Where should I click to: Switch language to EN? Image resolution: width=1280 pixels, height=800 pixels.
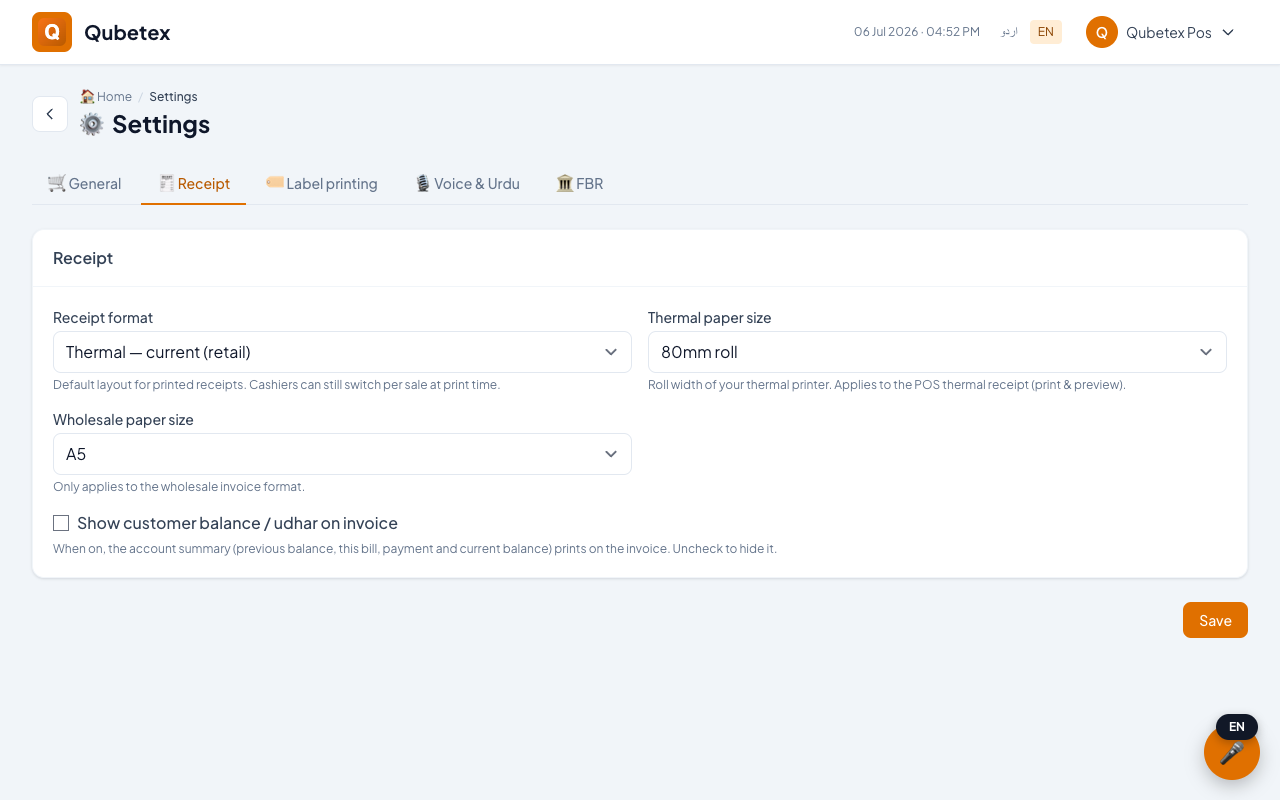point(1046,32)
